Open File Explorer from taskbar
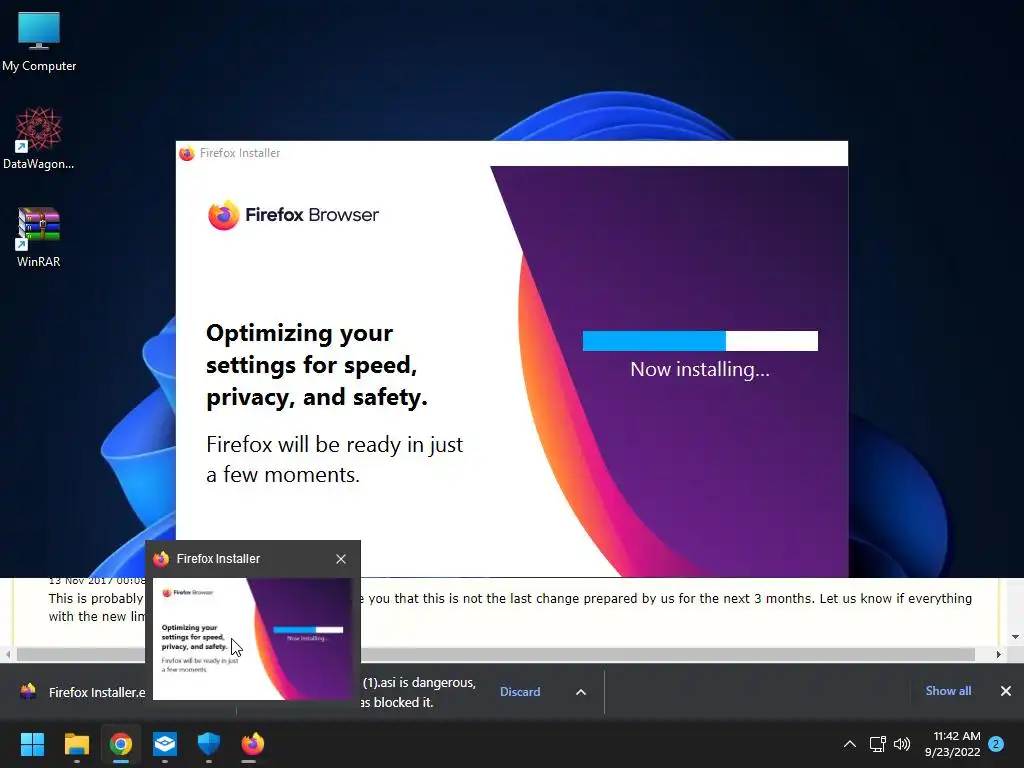Viewport: 1024px width, 768px height. tap(76, 744)
